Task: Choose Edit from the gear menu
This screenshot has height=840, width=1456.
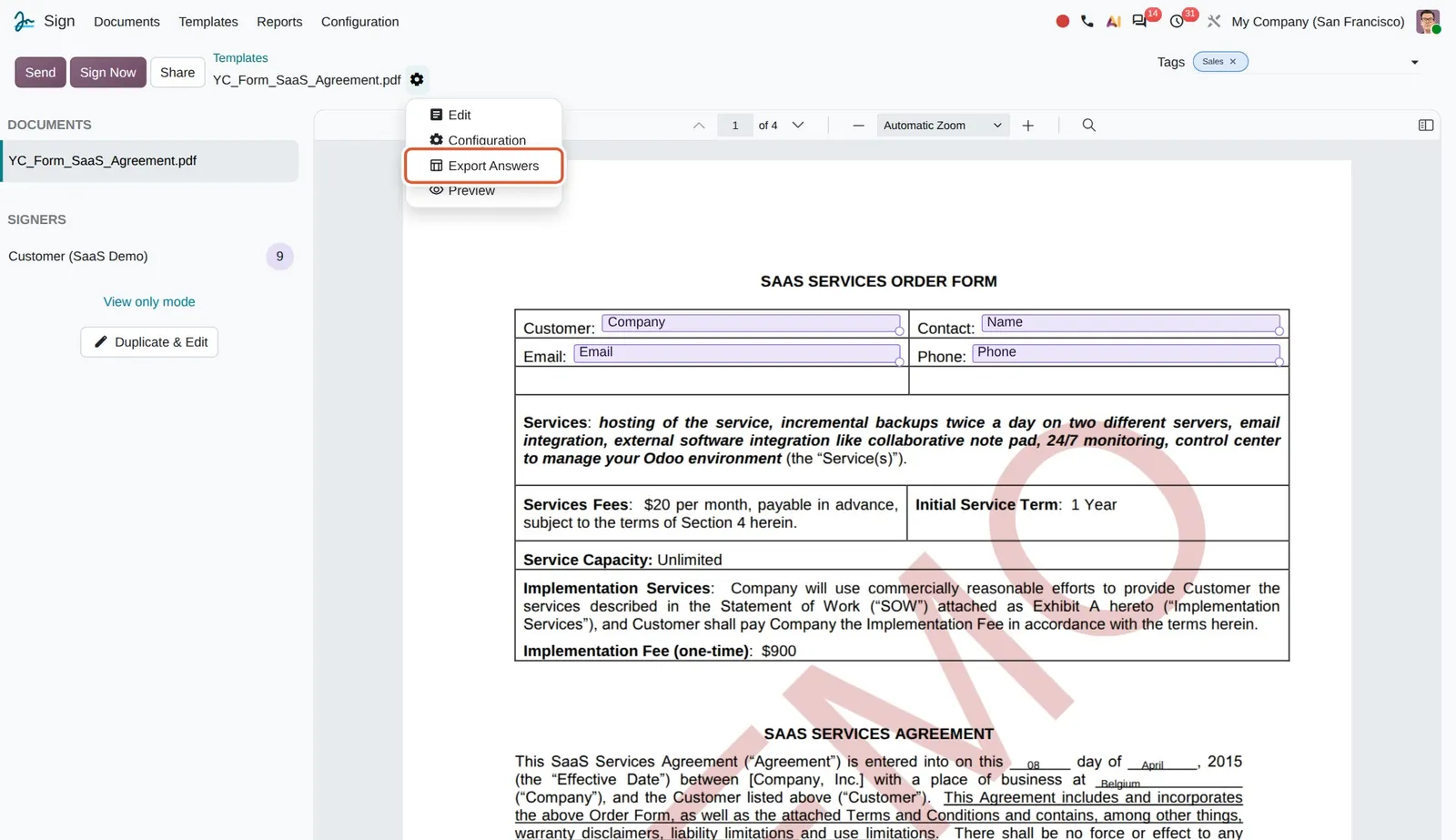Action: (x=484, y=115)
